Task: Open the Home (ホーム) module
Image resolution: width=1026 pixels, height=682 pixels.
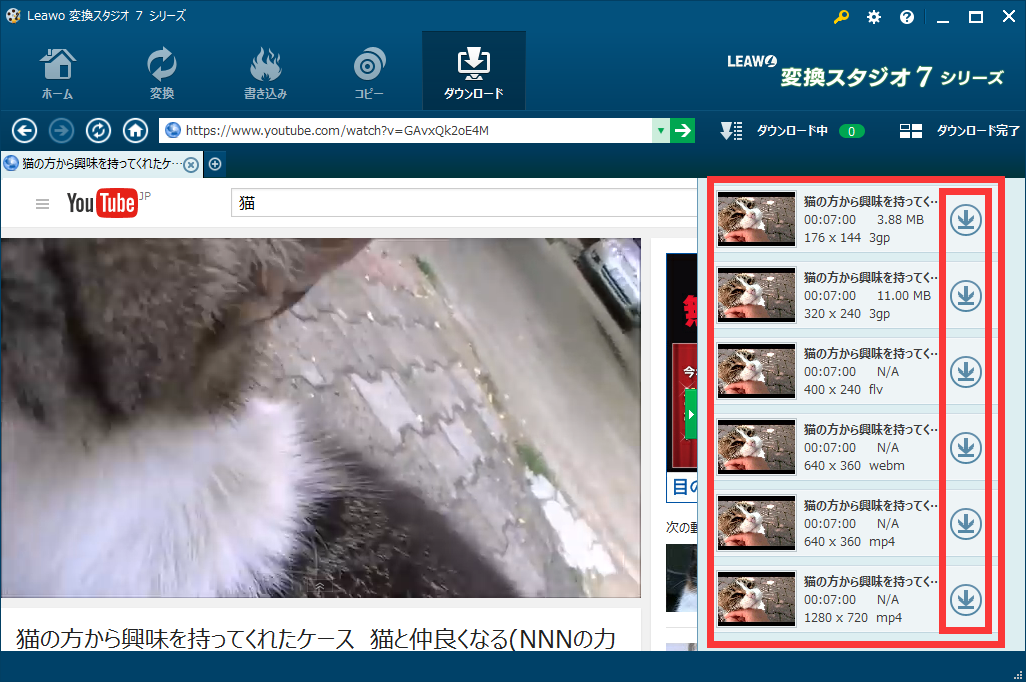Action: click(57, 73)
